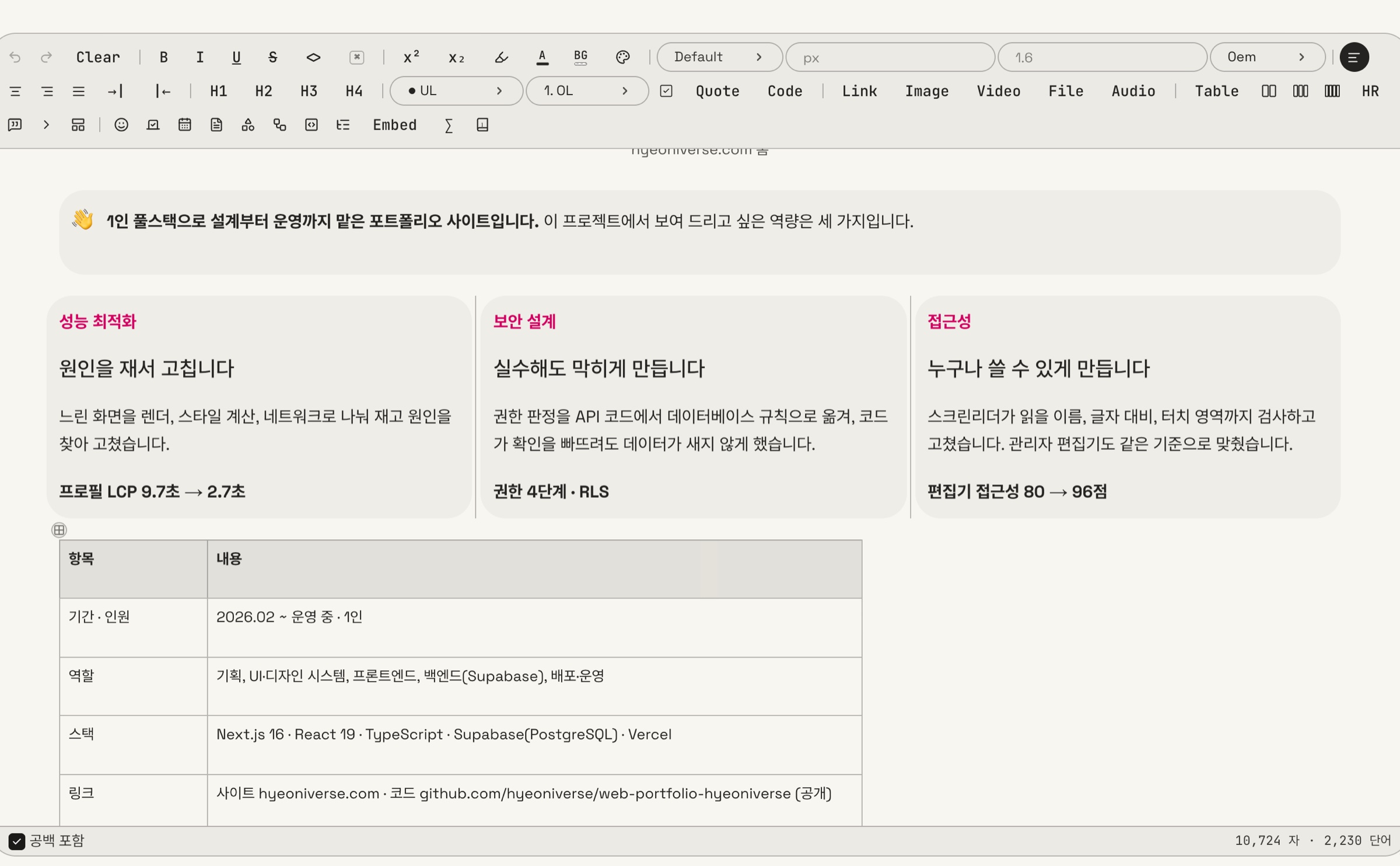Insert a Quote block
This screenshot has width=1400, height=866.
click(717, 91)
